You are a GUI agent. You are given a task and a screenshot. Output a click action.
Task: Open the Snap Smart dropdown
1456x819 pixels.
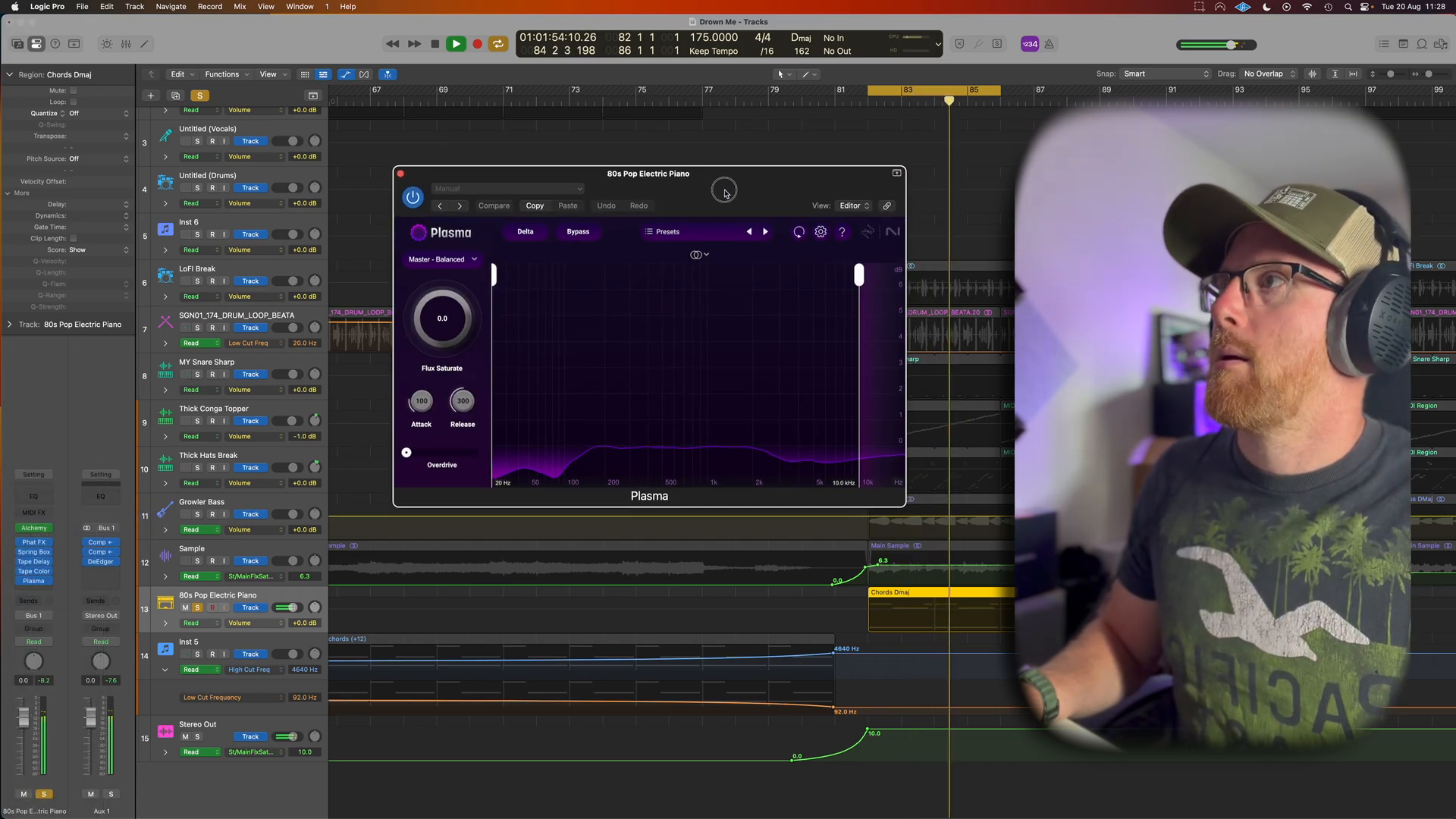[1166, 74]
